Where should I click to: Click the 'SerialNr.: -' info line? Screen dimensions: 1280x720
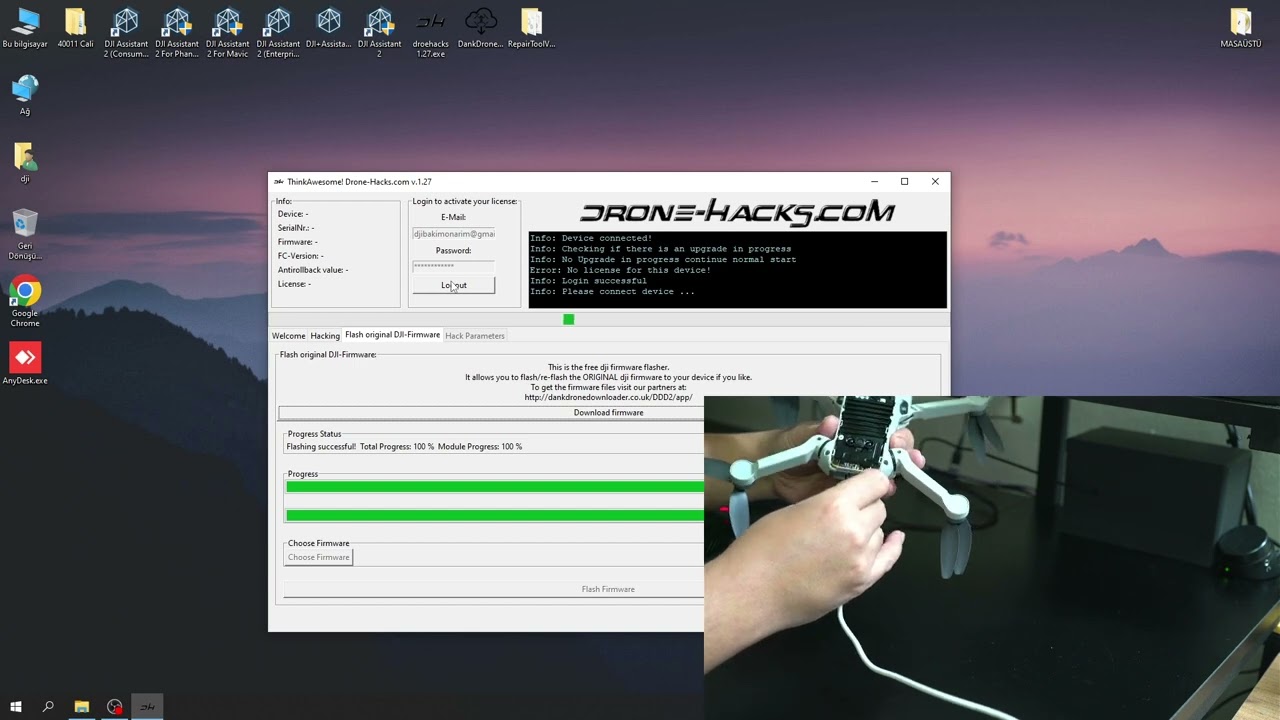tap(296, 228)
